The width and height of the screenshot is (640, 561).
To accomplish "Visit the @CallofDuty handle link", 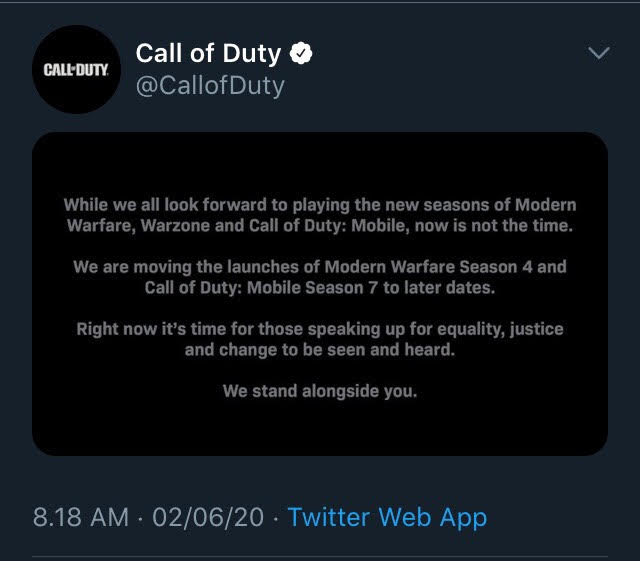I will pos(210,86).
